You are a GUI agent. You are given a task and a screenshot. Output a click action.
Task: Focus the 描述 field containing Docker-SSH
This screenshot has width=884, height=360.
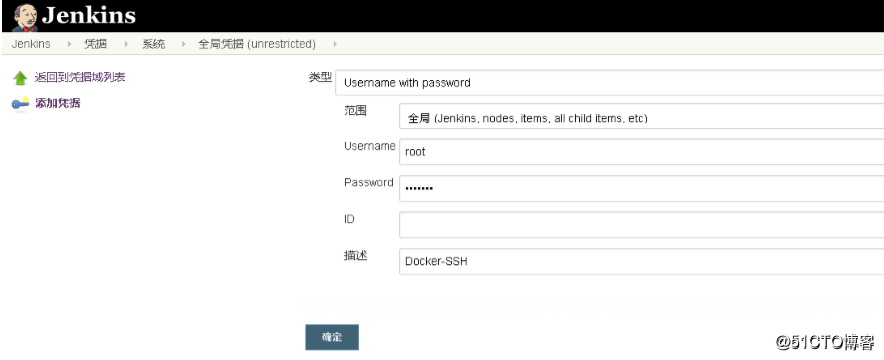click(642, 261)
